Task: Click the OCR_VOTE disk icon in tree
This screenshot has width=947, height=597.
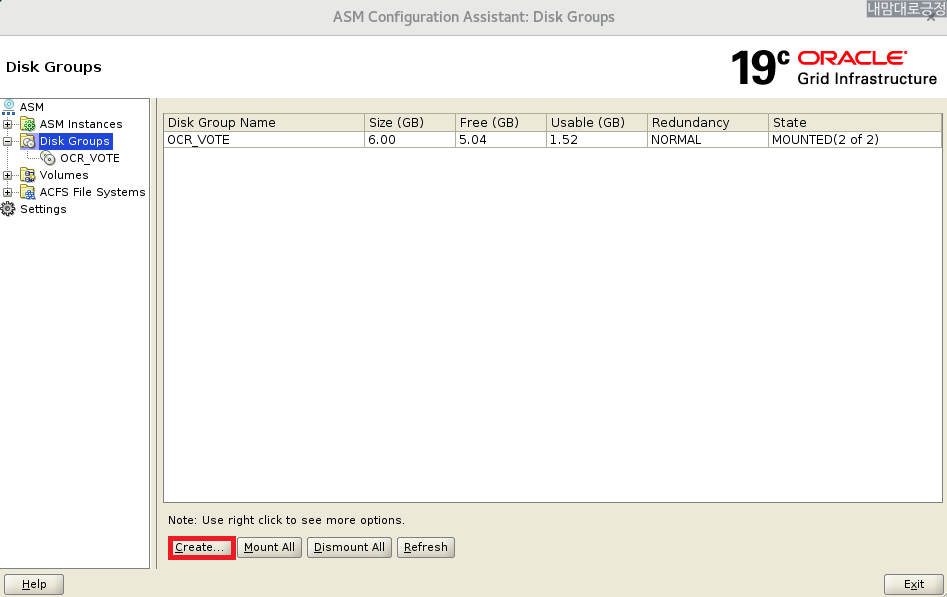Action: point(48,158)
